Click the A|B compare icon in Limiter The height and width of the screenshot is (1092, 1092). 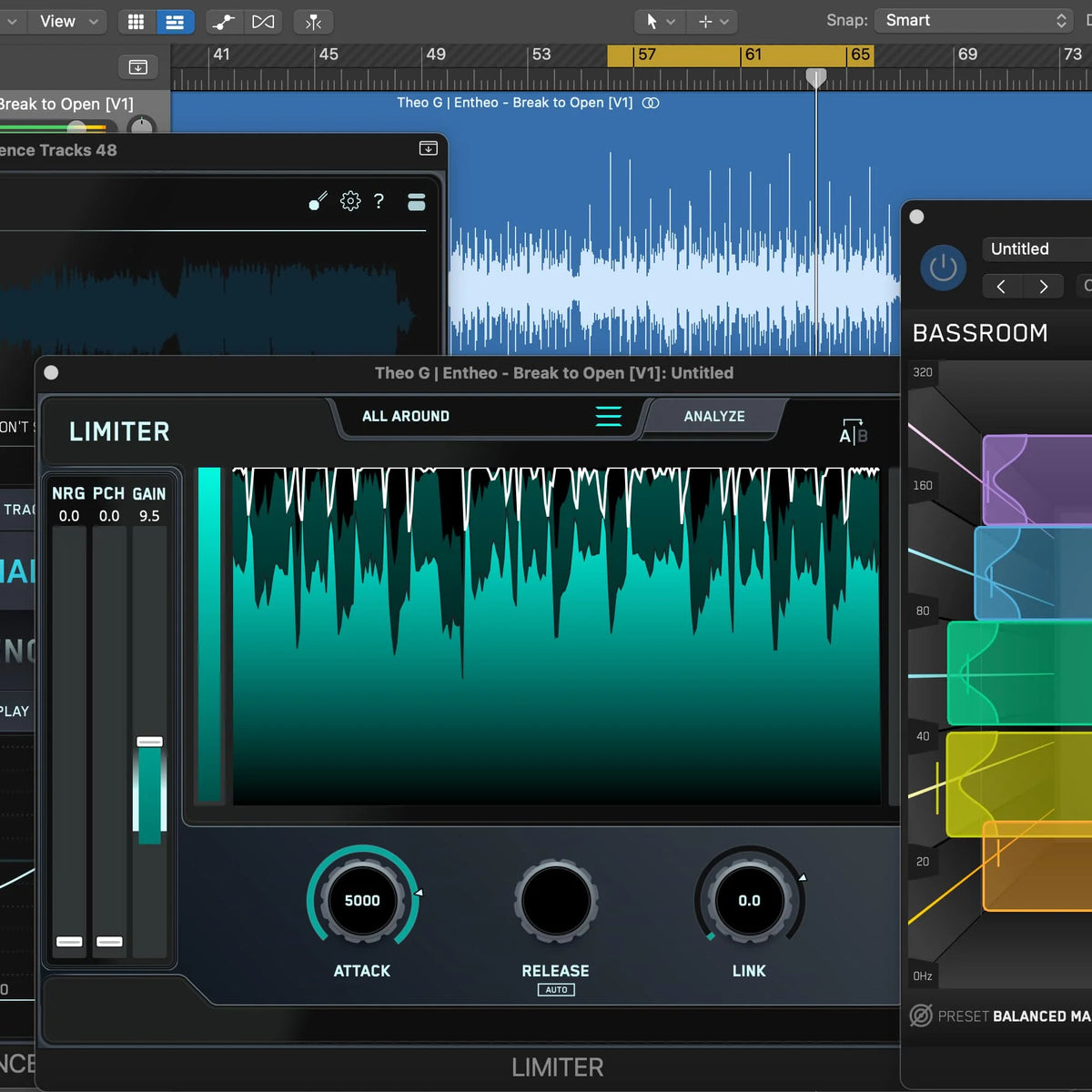pyautogui.click(x=853, y=433)
